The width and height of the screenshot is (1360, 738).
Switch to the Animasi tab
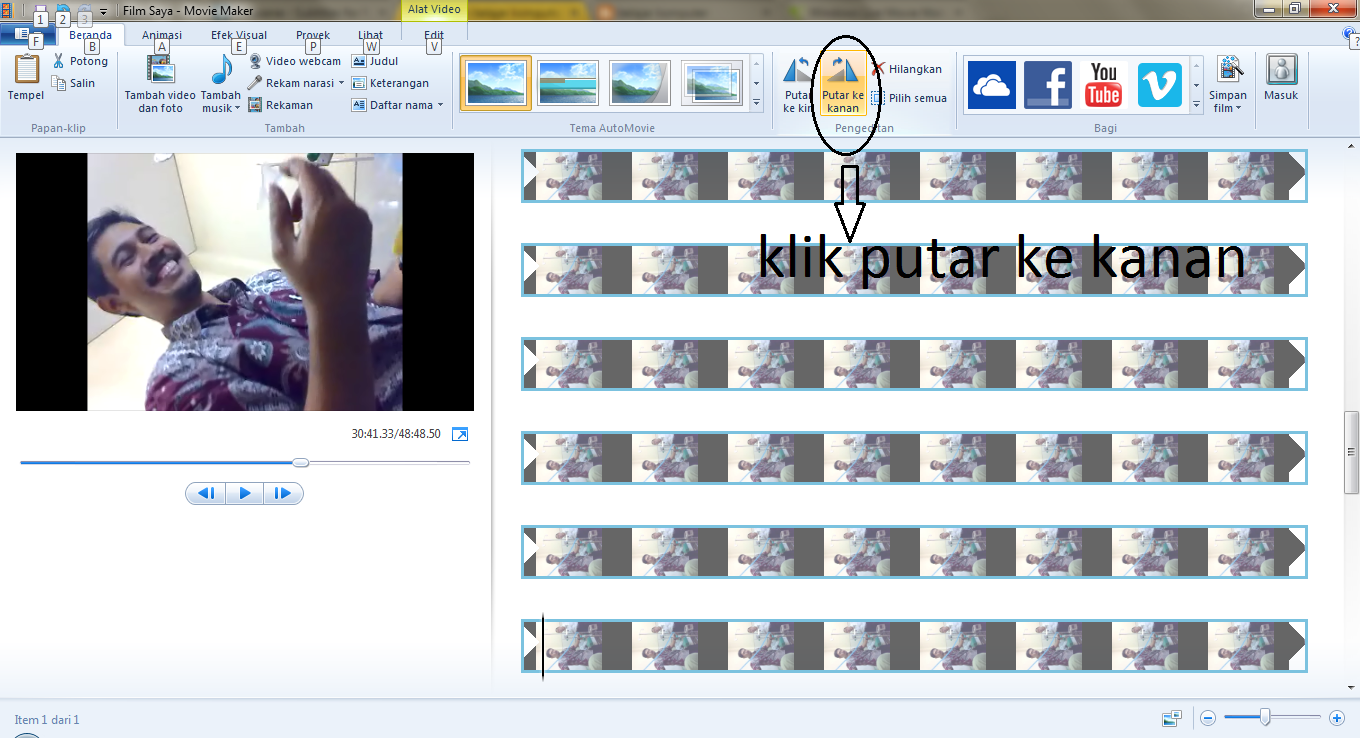click(x=160, y=34)
